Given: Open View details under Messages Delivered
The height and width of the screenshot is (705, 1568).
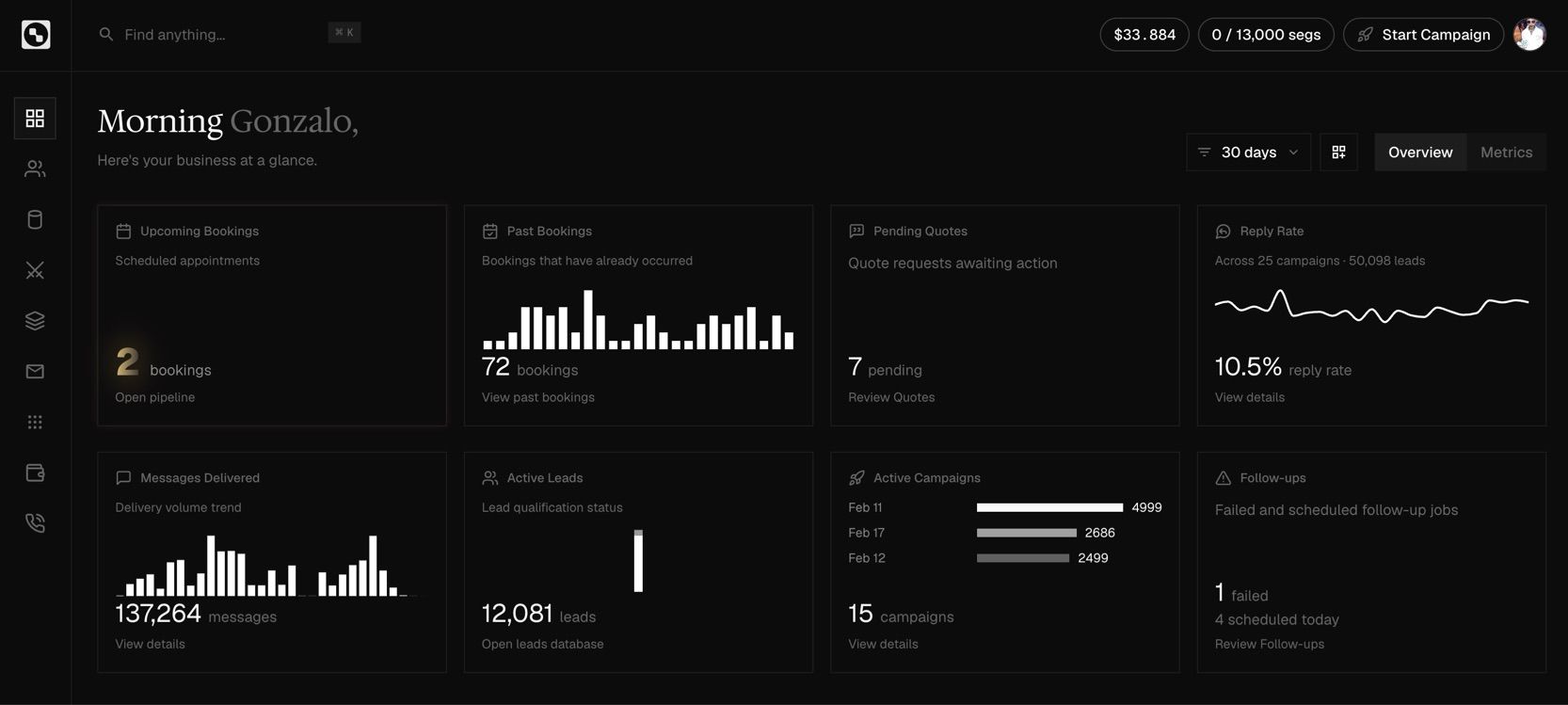Looking at the screenshot, I should 151,644.
